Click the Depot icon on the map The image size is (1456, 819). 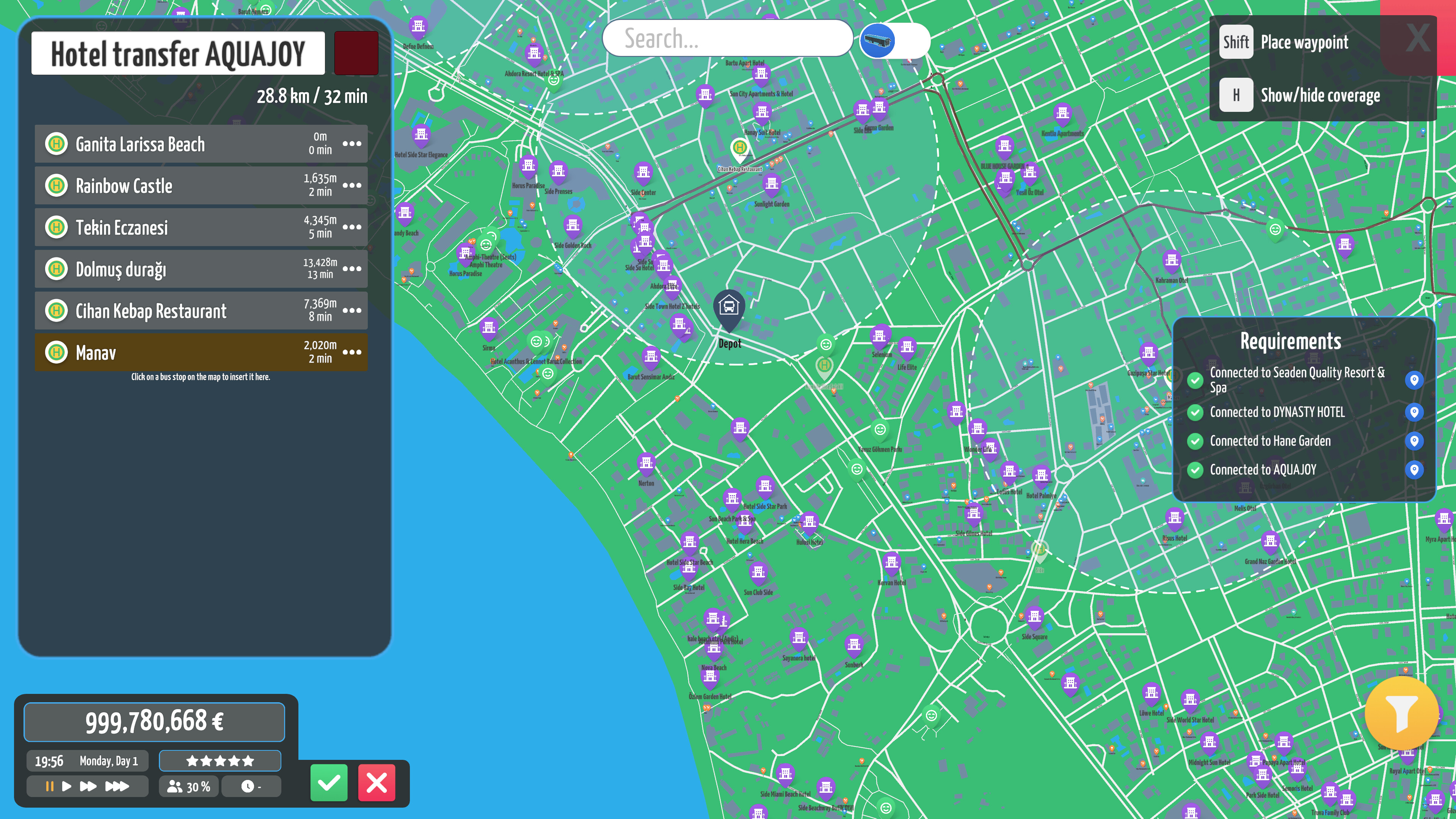pyautogui.click(x=729, y=309)
